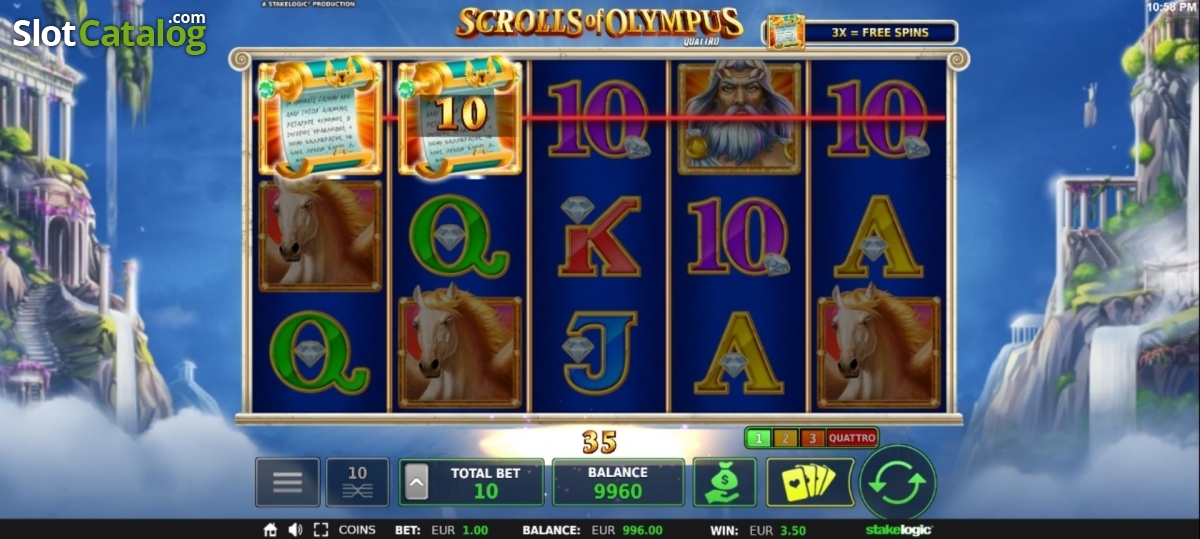The height and width of the screenshot is (539, 1200).
Task: Click the SlotCatalog.com logo
Action: [x=109, y=33]
